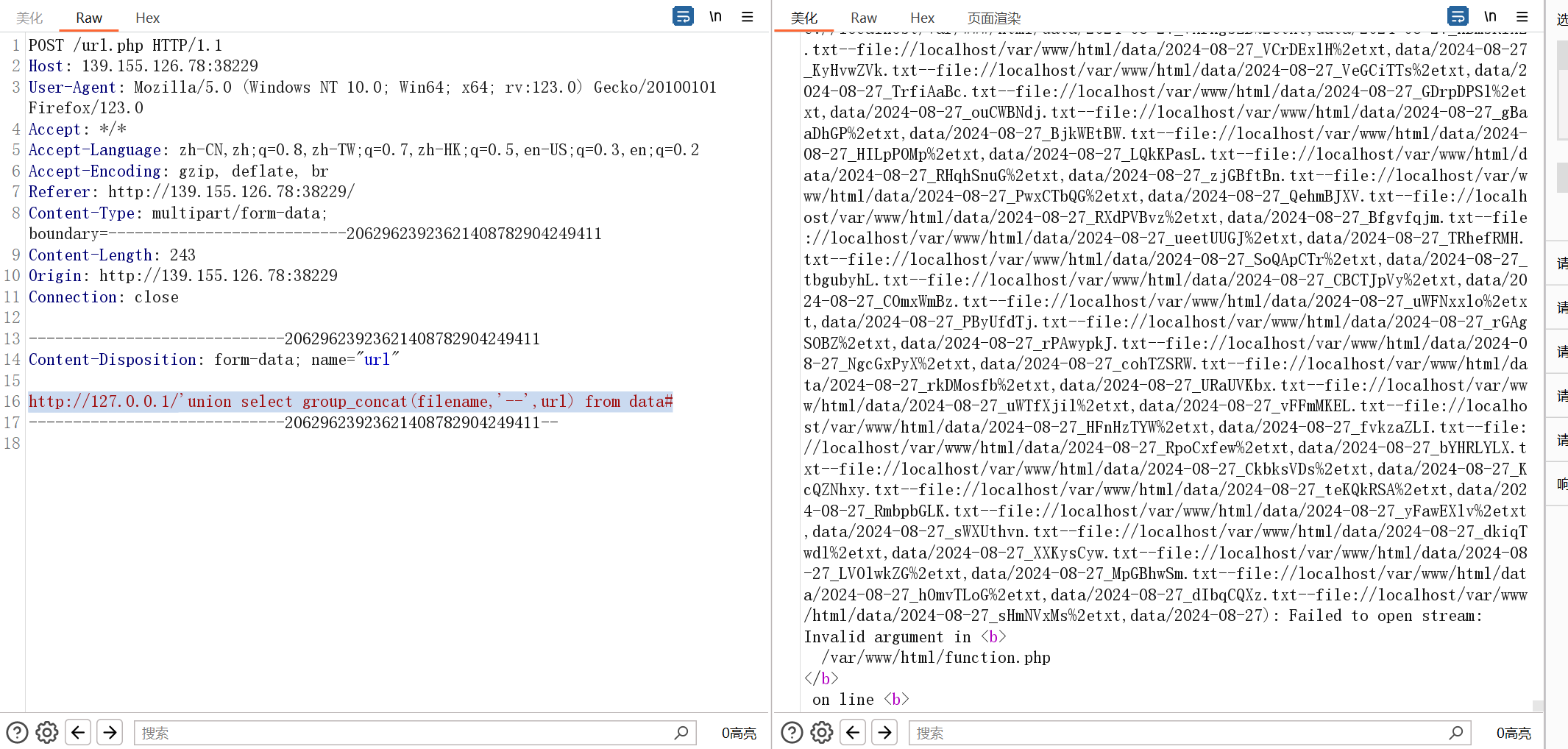The width and height of the screenshot is (1568, 749).
Task: Click 0高亮 label under request panel
Action: [x=739, y=734]
